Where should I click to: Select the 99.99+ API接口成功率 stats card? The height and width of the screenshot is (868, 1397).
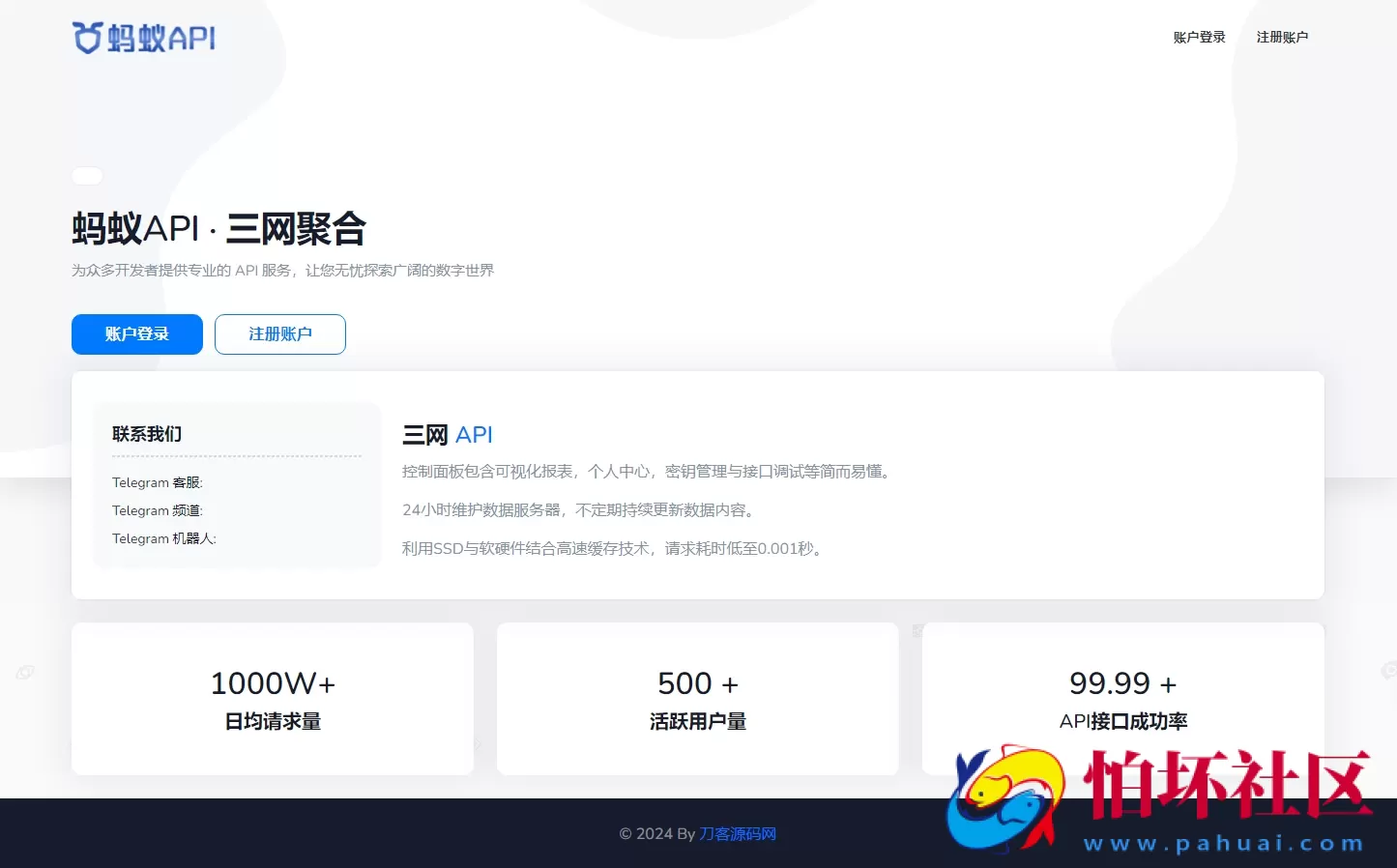click(x=1122, y=699)
